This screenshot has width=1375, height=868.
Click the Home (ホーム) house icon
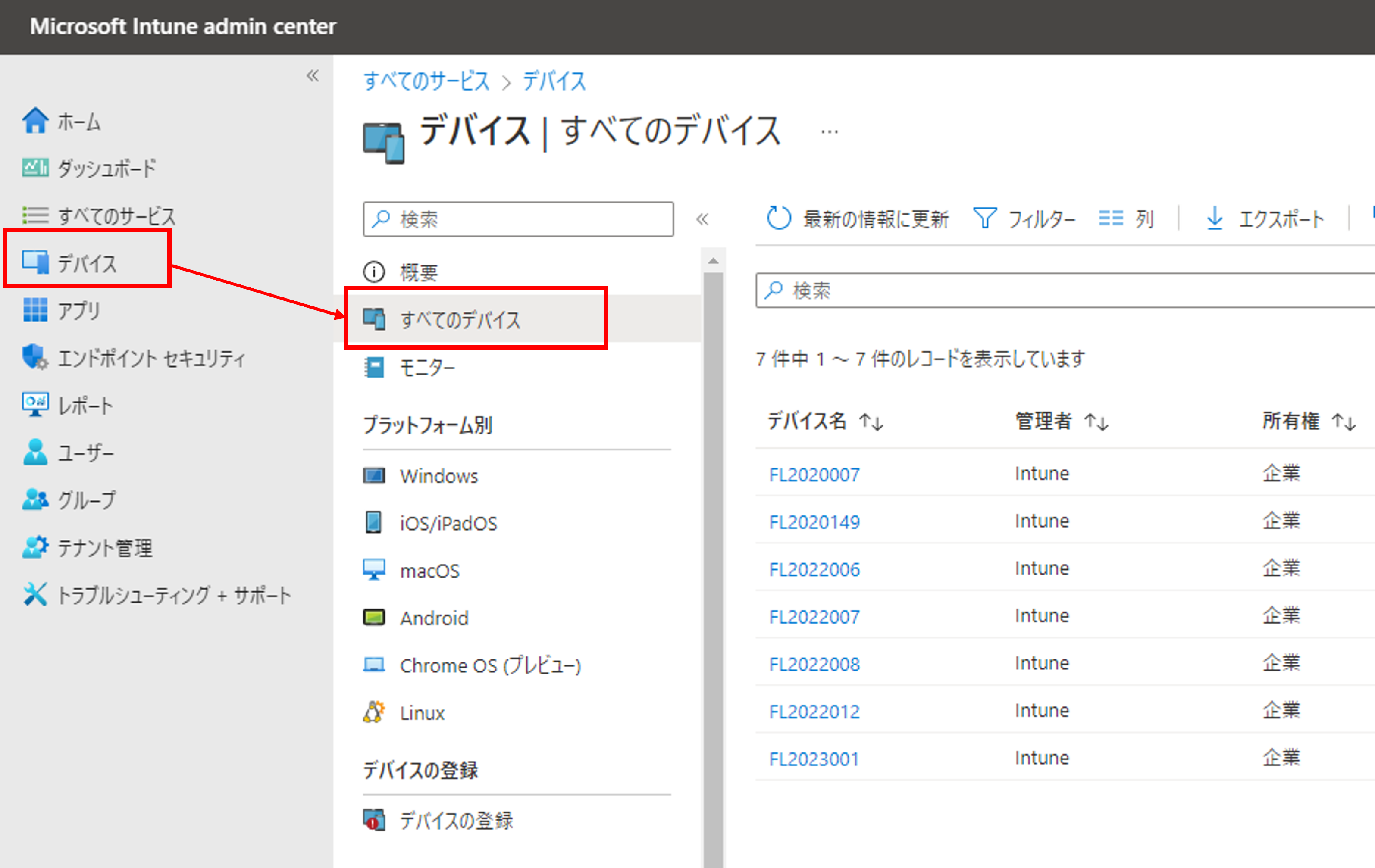click(x=35, y=121)
